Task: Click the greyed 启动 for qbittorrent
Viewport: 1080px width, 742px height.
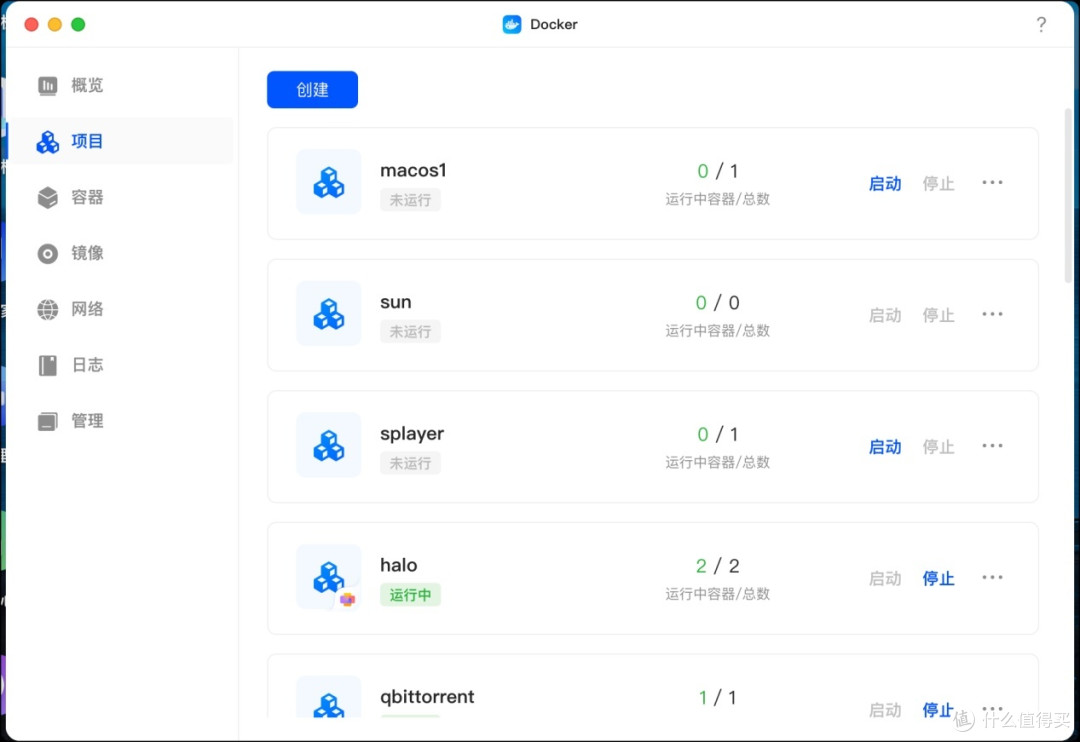Action: click(x=884, y=710)
